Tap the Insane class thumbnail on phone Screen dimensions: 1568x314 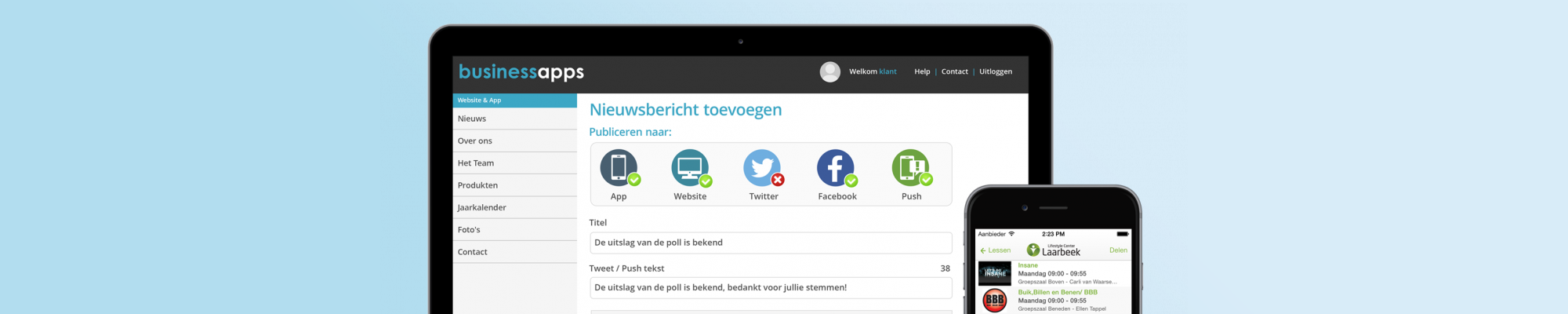[x=995, y=273]
